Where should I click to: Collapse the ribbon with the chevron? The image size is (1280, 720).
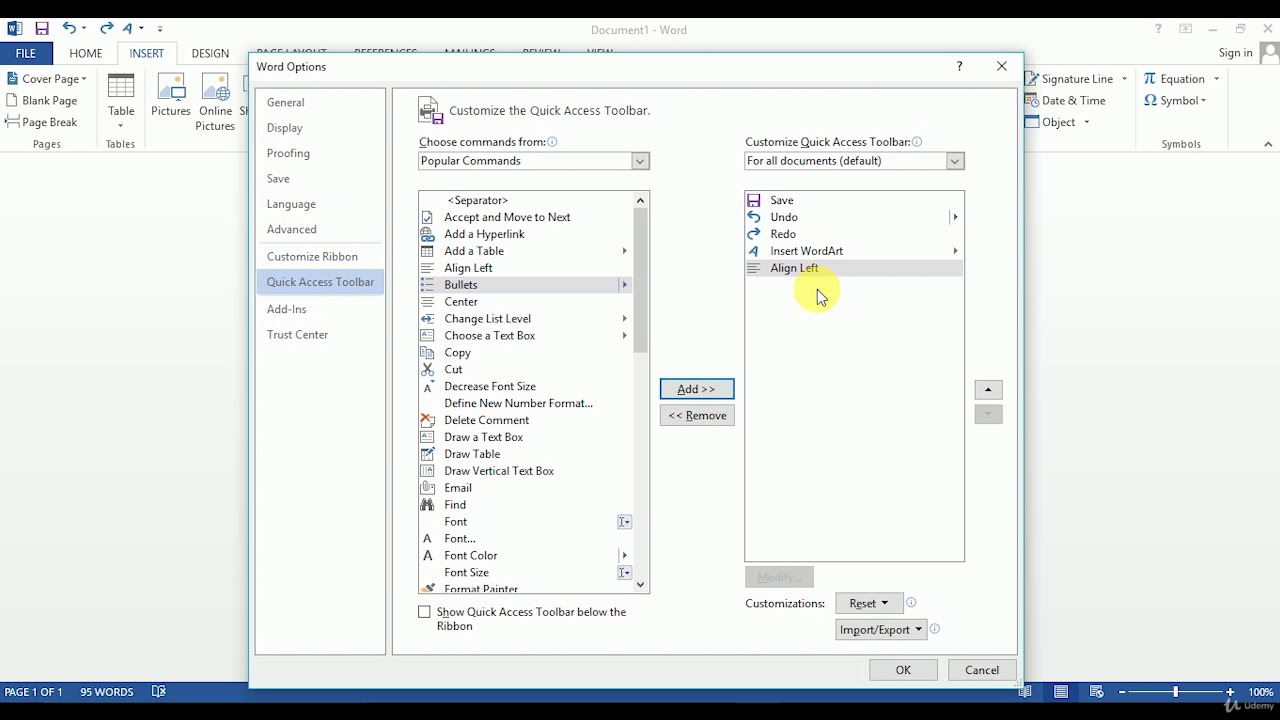(1268, 144)
